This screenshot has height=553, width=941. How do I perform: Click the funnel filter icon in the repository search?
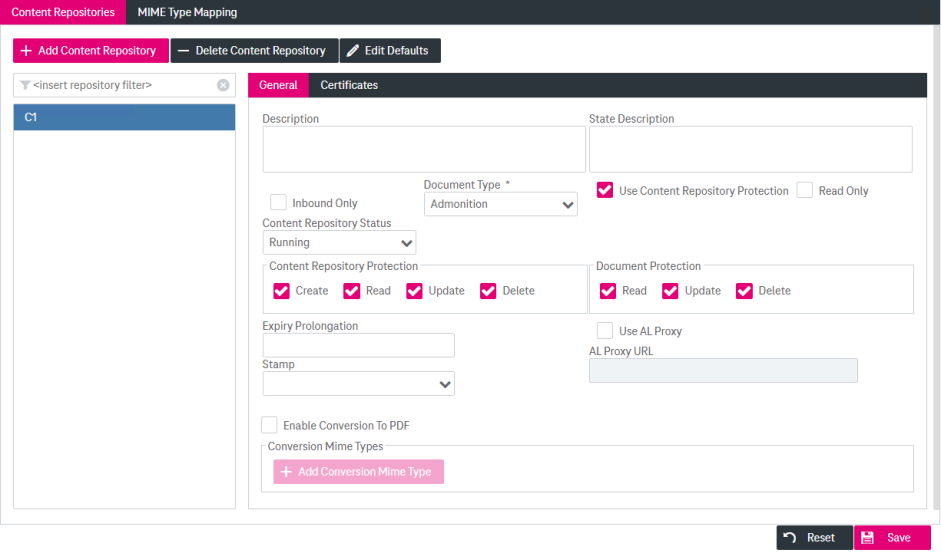tap(25, 86)
